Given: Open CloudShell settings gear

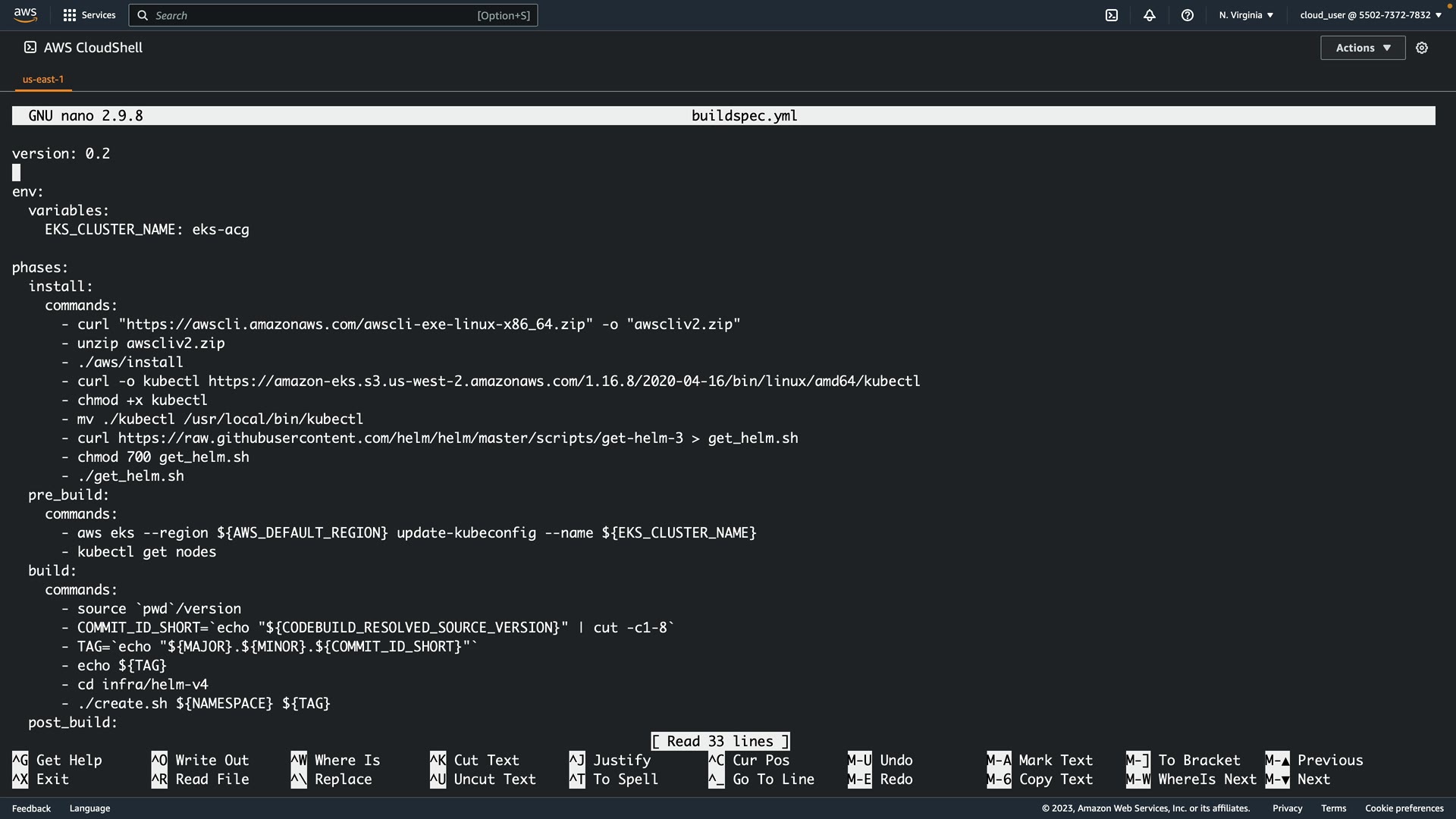Looking at the screenshot, I should click(1421, 48).
